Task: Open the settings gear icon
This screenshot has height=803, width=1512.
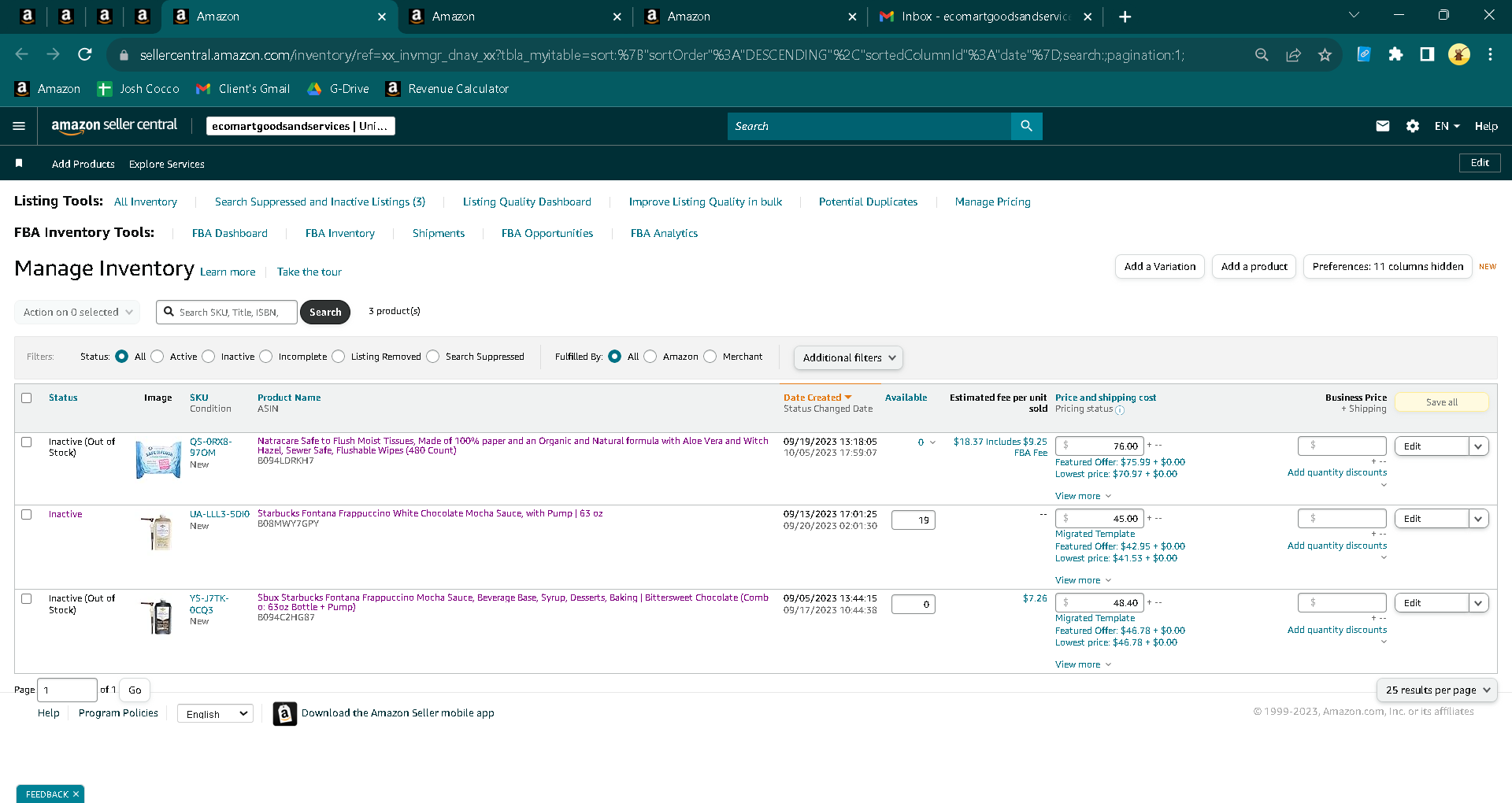Action: click(1413, 126)
